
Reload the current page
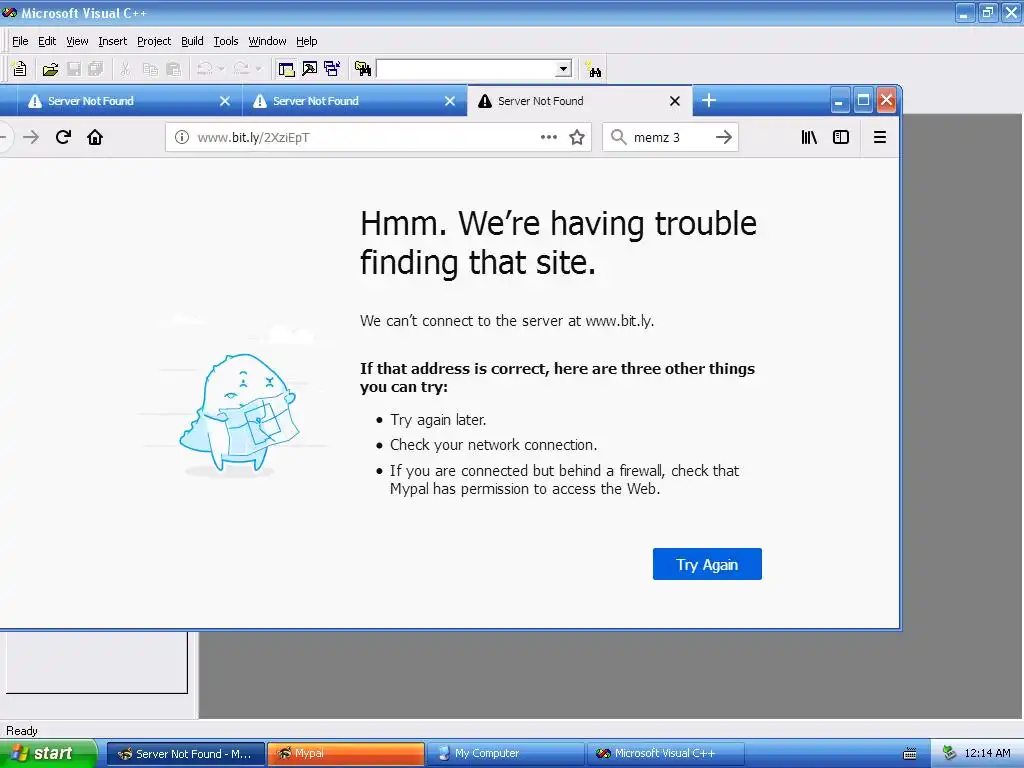coord(63,137)
